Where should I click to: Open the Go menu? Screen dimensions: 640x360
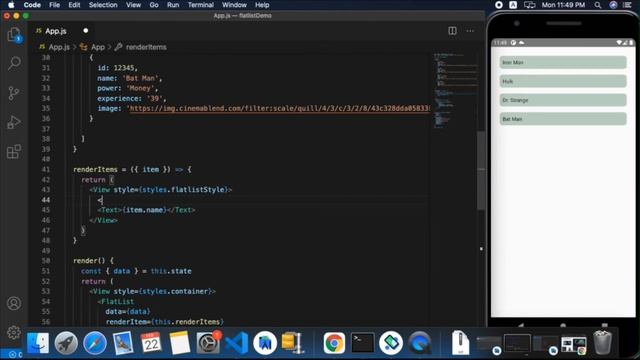click(154, 5)
